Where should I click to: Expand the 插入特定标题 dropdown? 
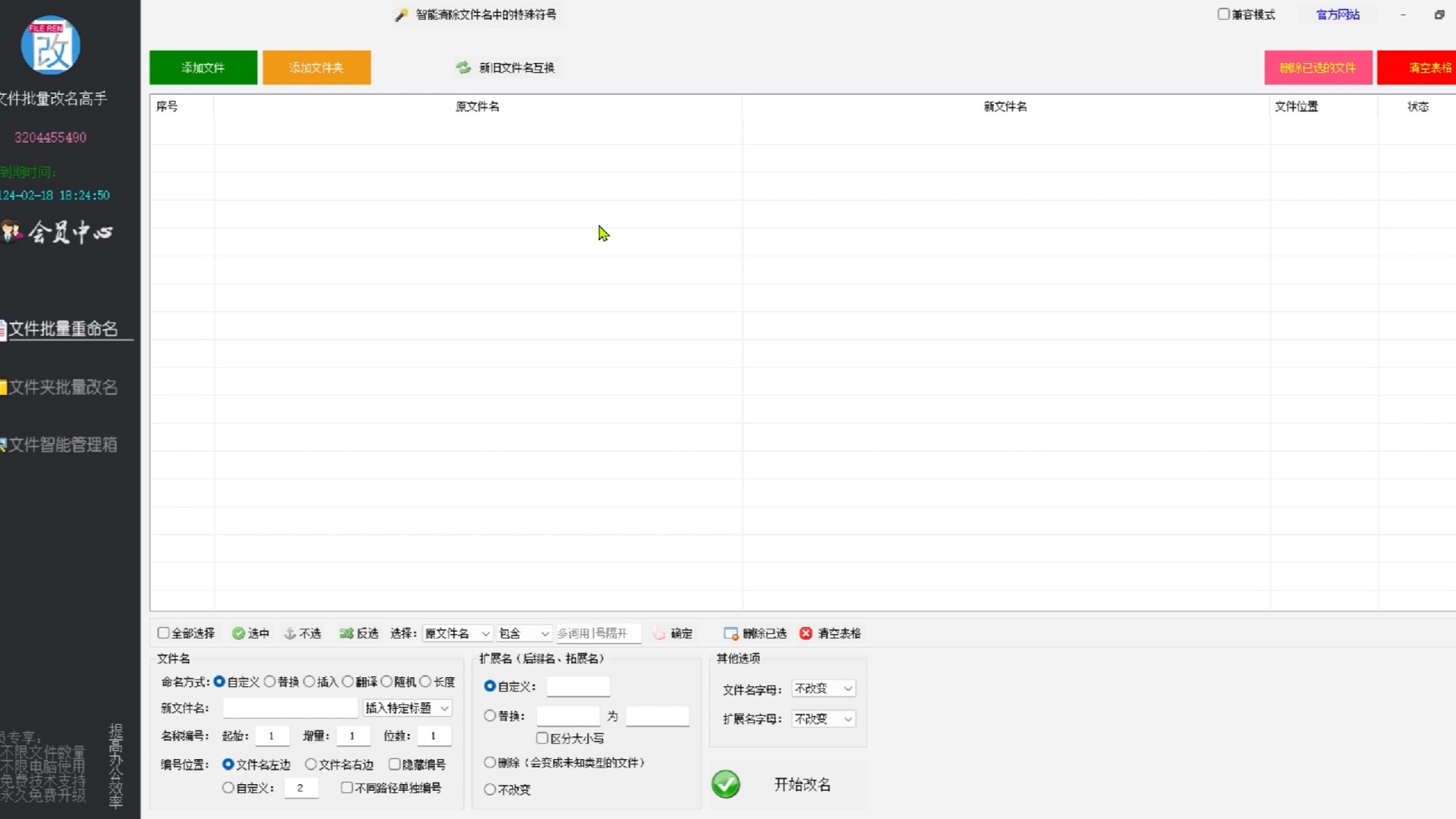(407, 708)
